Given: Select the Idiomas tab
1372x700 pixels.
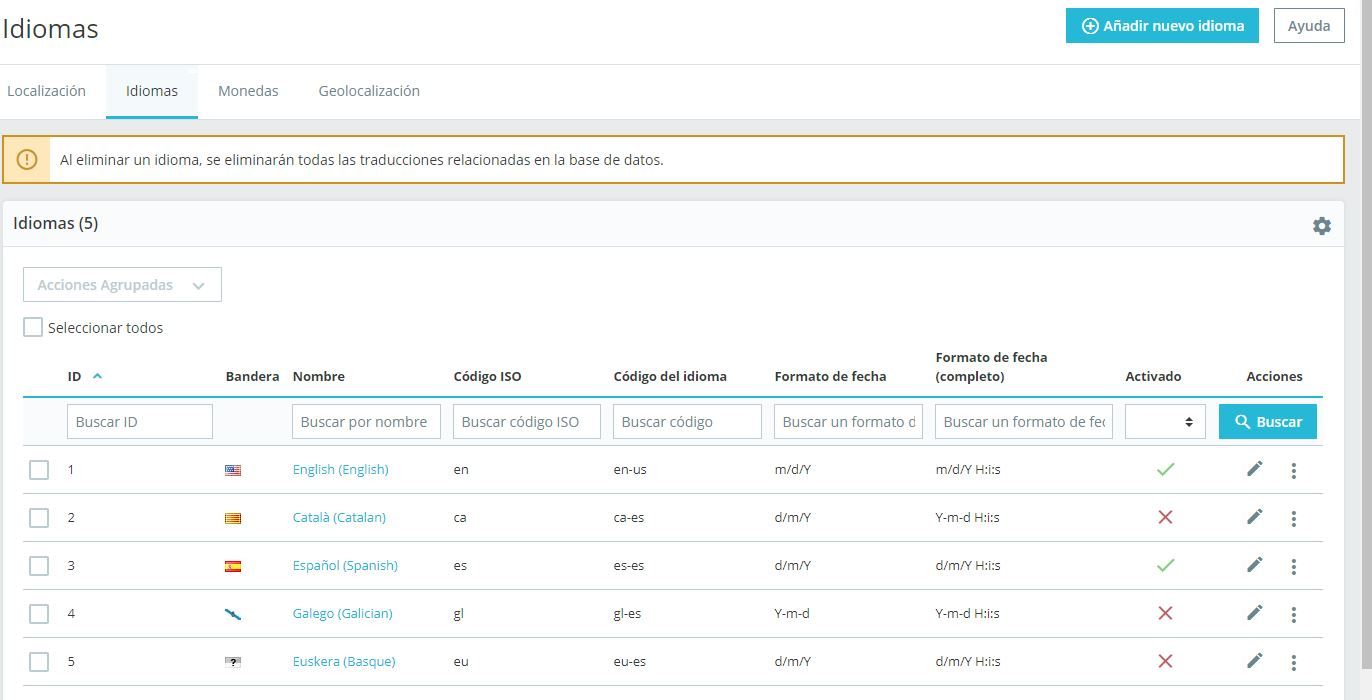Looking at the screenshot, I should (152, 91).
